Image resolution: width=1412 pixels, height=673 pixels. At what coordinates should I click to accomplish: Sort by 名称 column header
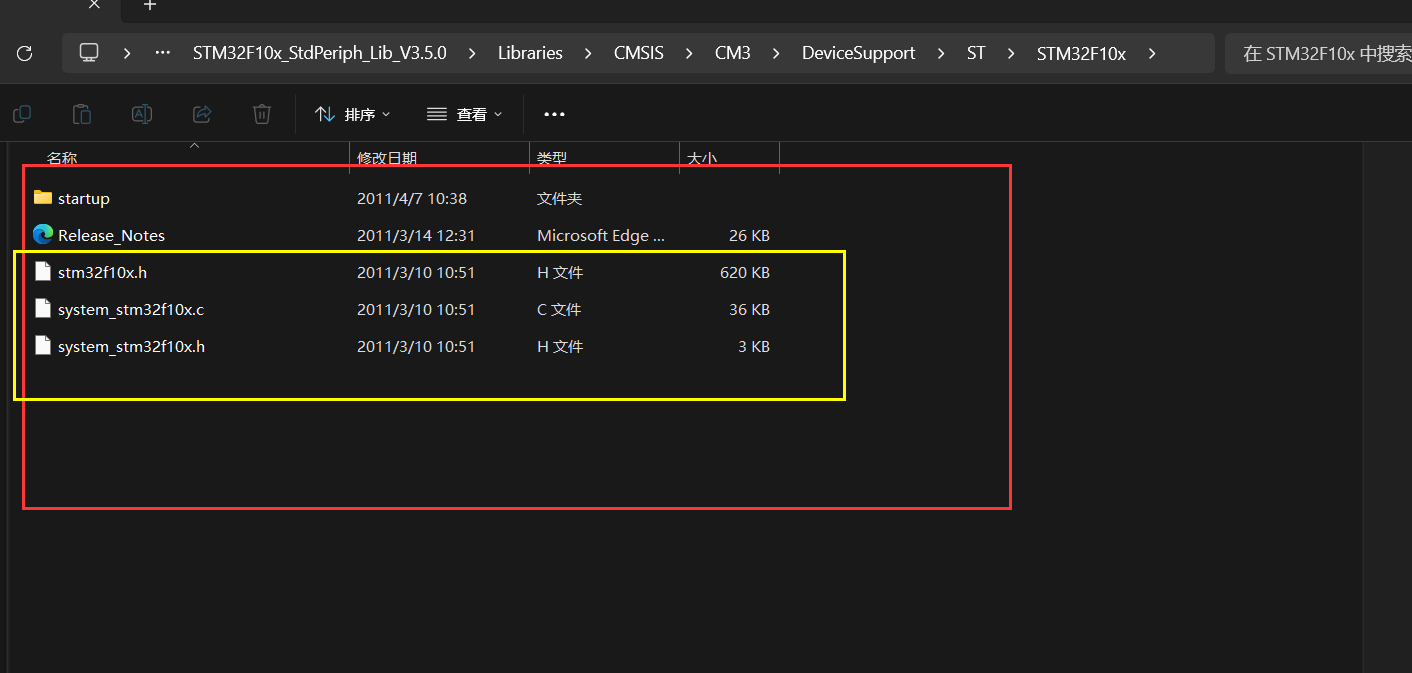[x=62, y=158]
